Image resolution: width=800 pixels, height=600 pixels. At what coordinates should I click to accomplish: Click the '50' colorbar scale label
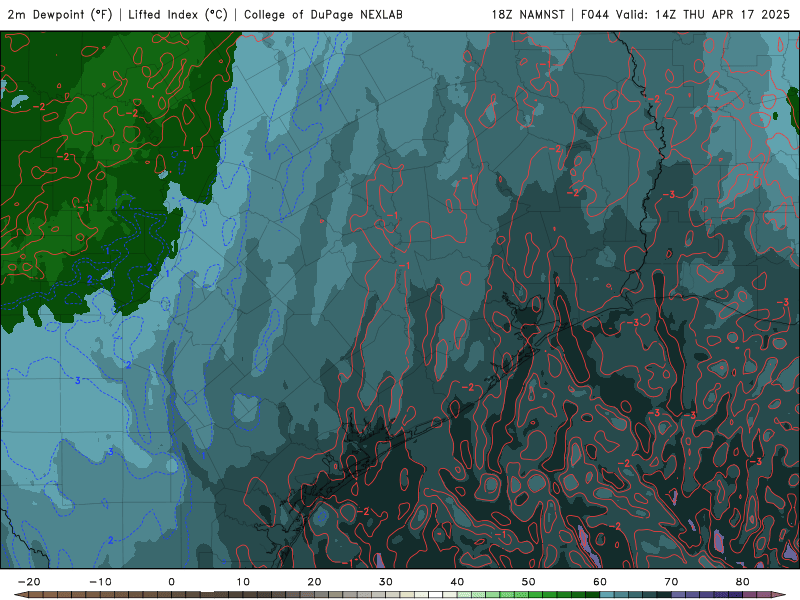point(529,582)
